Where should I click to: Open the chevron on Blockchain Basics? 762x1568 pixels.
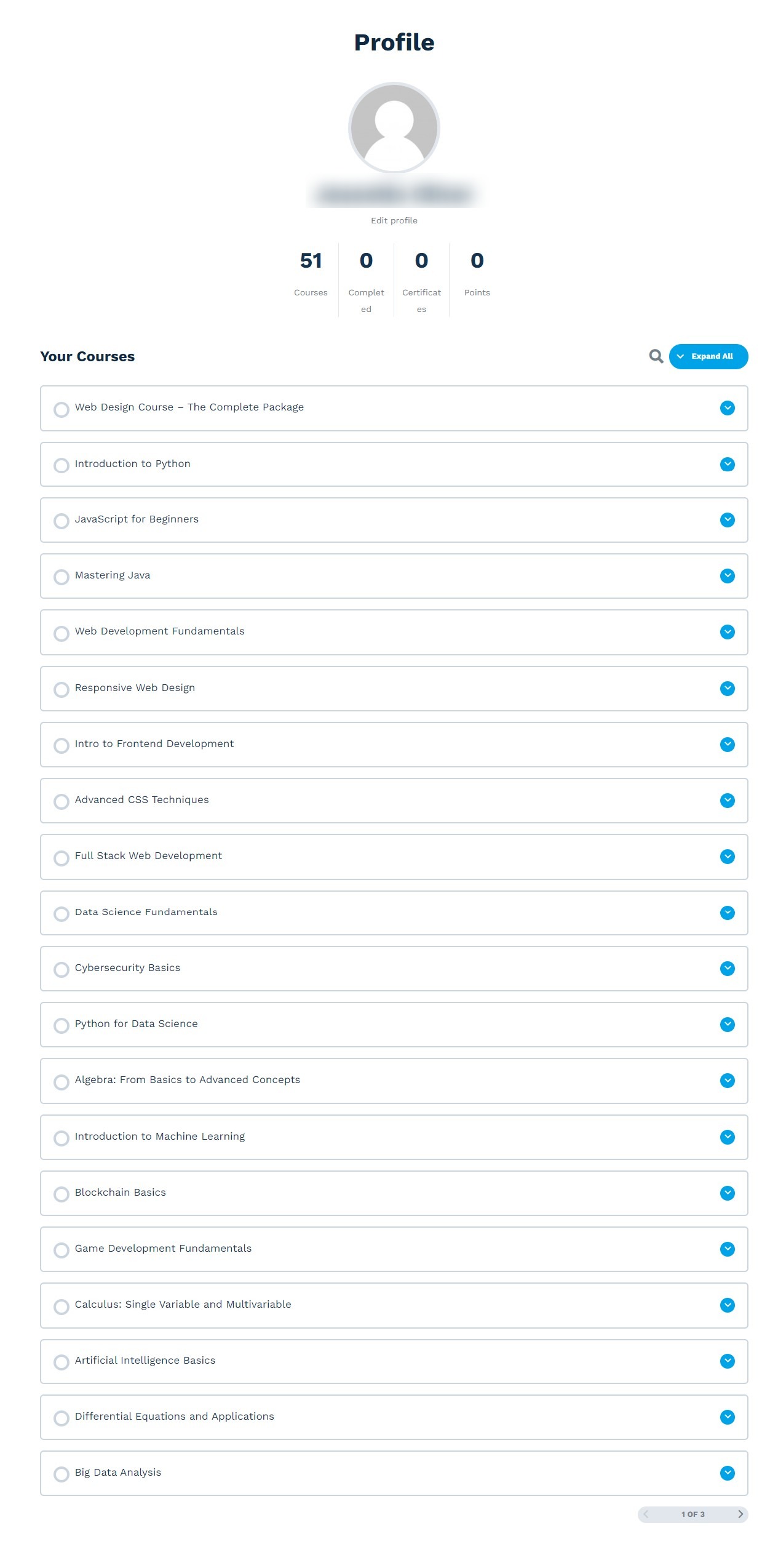(x=727, y=1194)
